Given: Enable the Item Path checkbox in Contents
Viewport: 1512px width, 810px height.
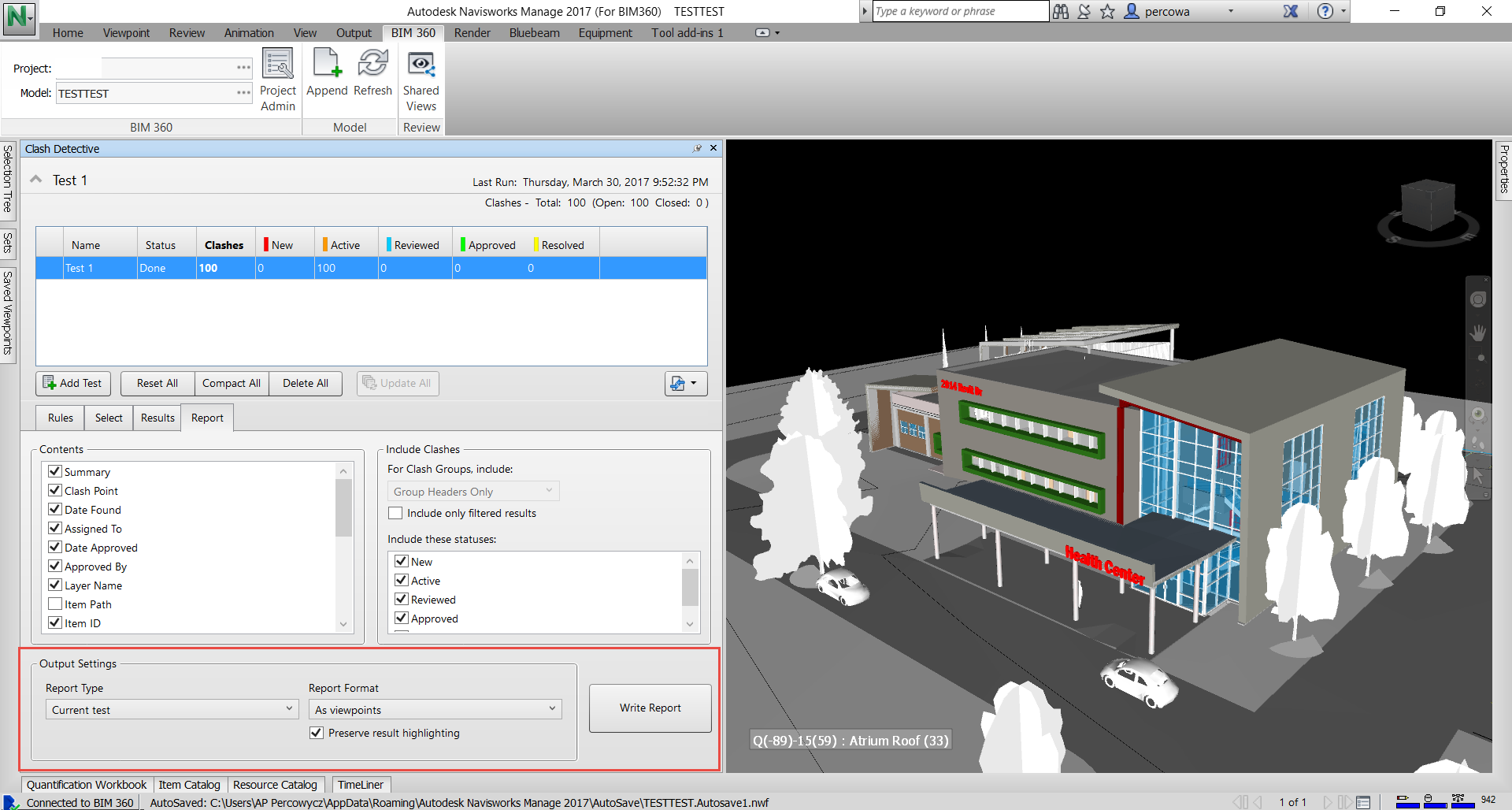Looking at the screenshot, I should (55, 604).
